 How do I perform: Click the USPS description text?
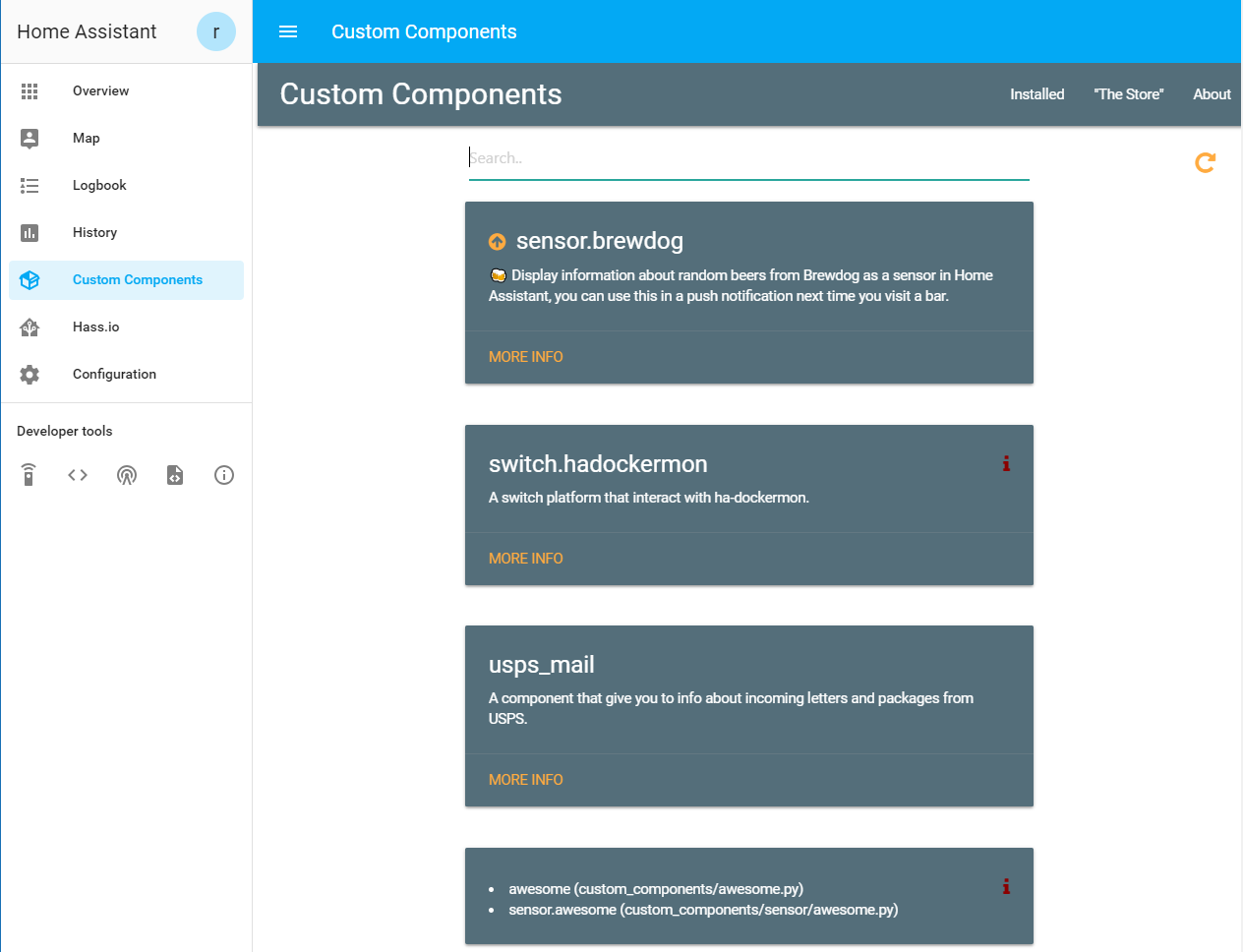731,708
